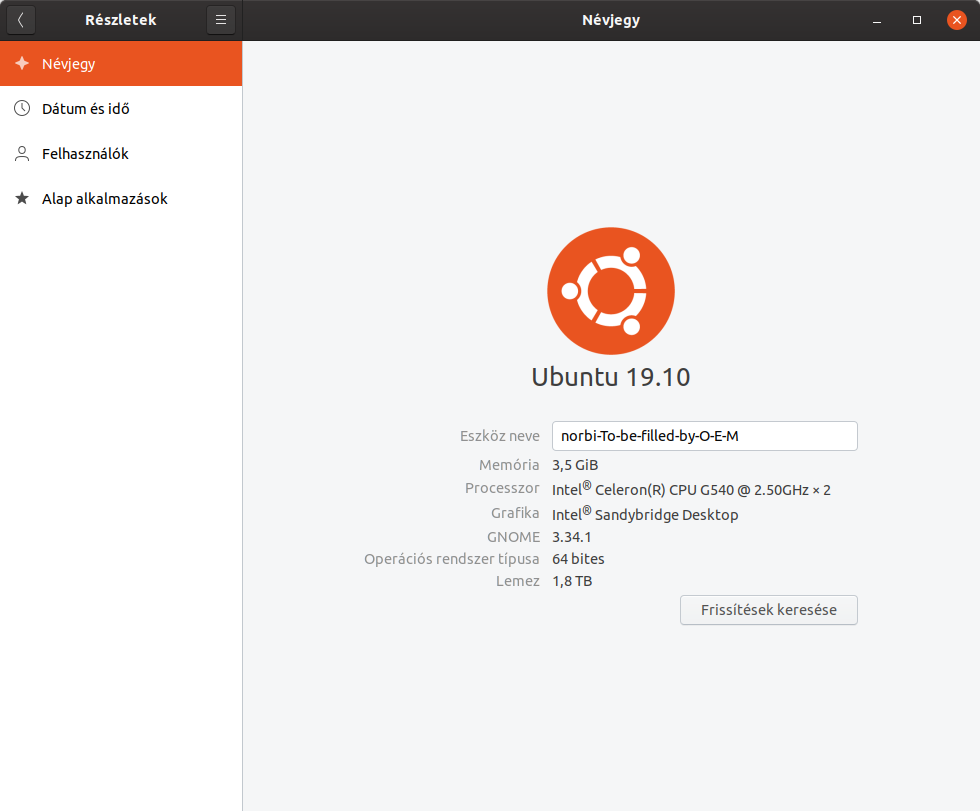Click the graphics value Intel Sandybridge Desktop
This screenshot has height=811, width=980.
(x=645, y=514)
